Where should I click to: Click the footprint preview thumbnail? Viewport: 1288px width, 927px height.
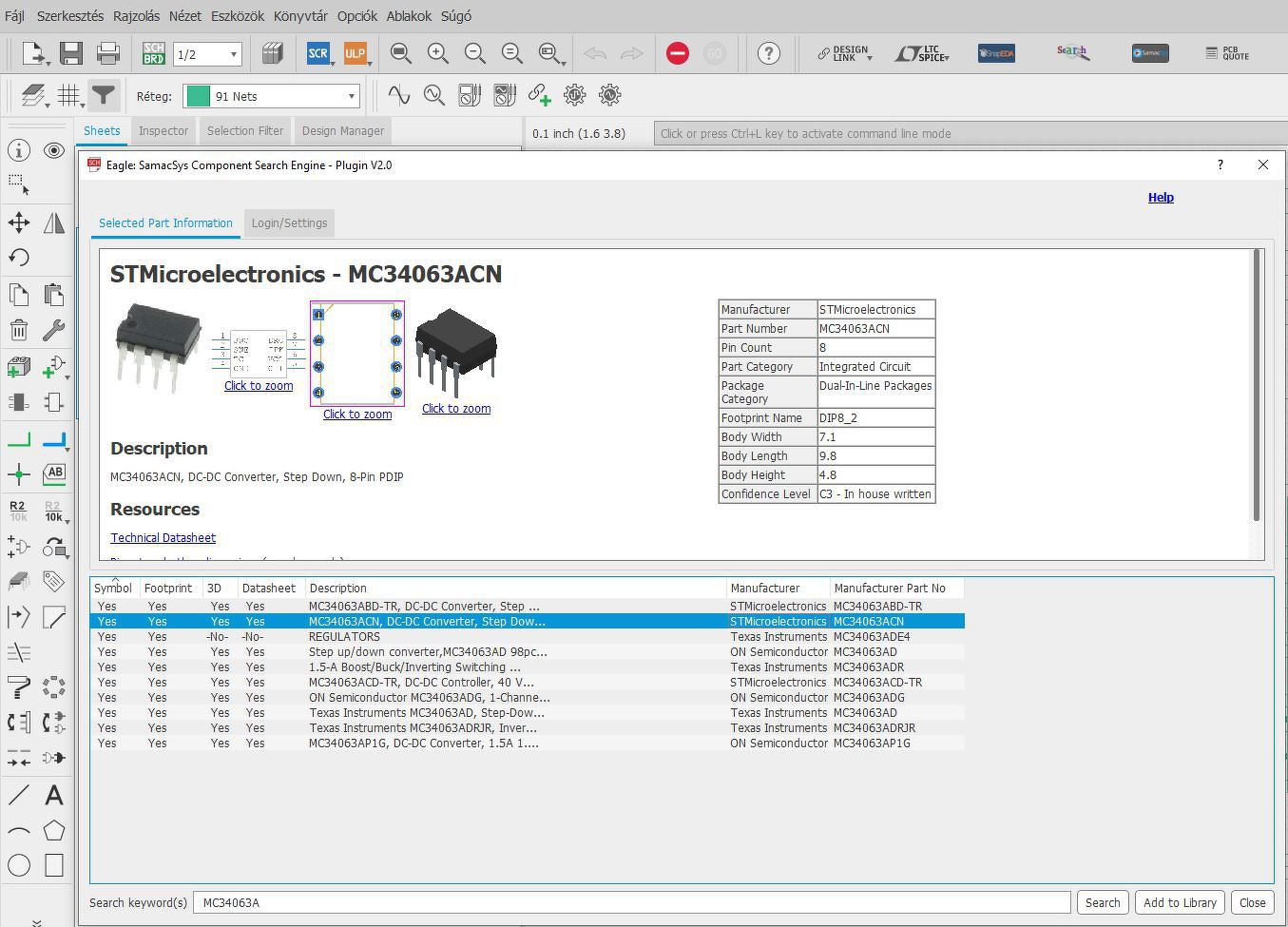(357, 354)
